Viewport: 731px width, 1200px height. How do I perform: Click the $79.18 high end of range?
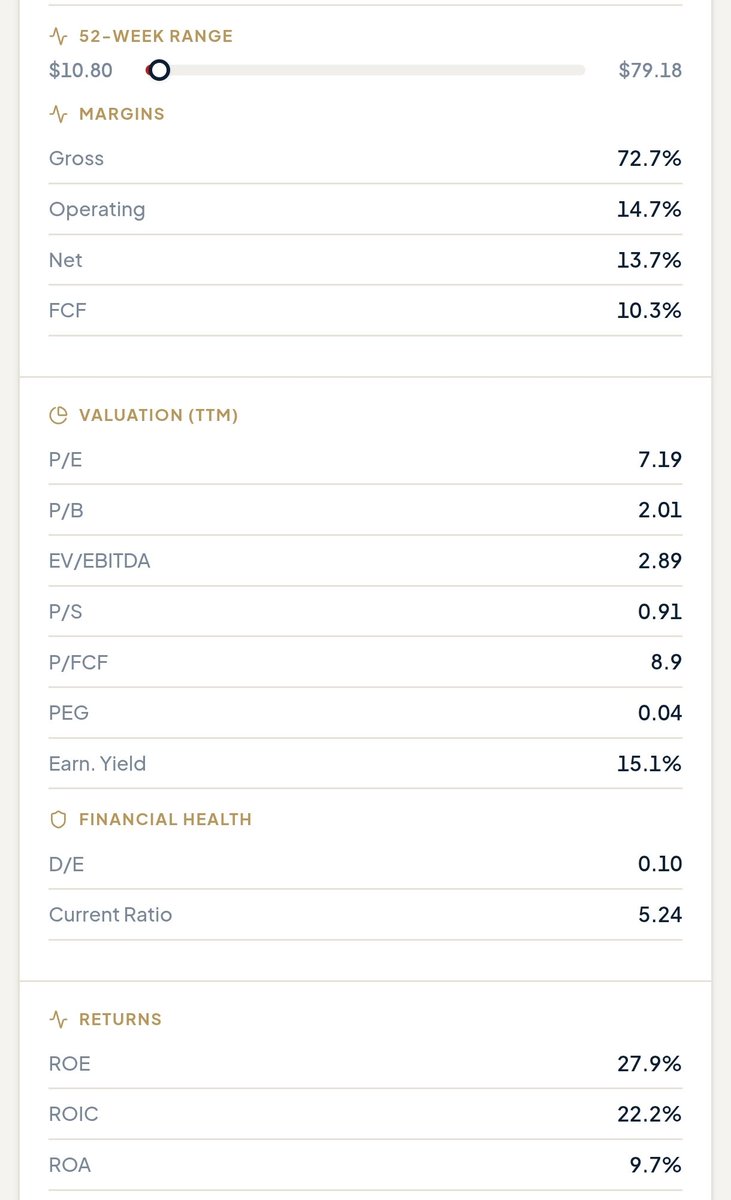coord(650,70)
